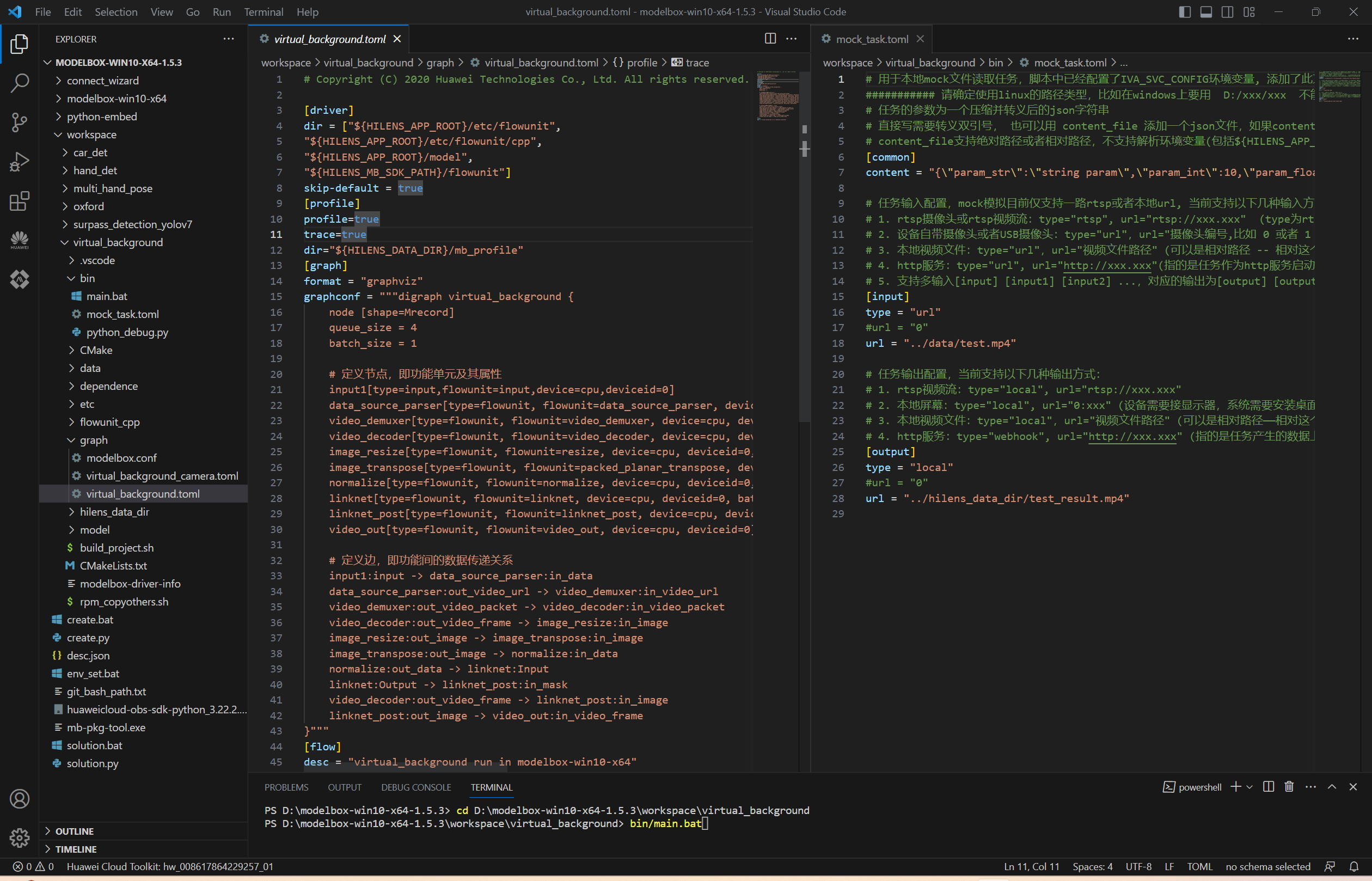The image size is (1372, 881).
Task: Toggle Primary Side Bar layout button
Action: point(1184,12)
